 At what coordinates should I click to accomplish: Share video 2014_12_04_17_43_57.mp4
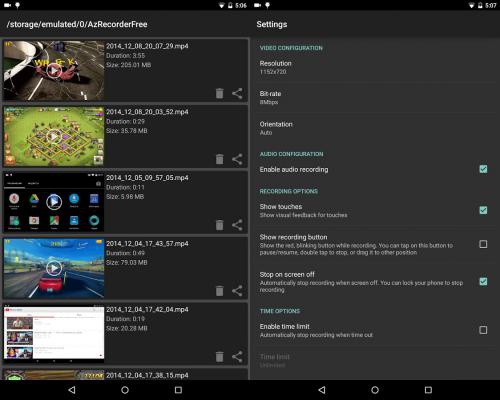click(x=237, y=291)
